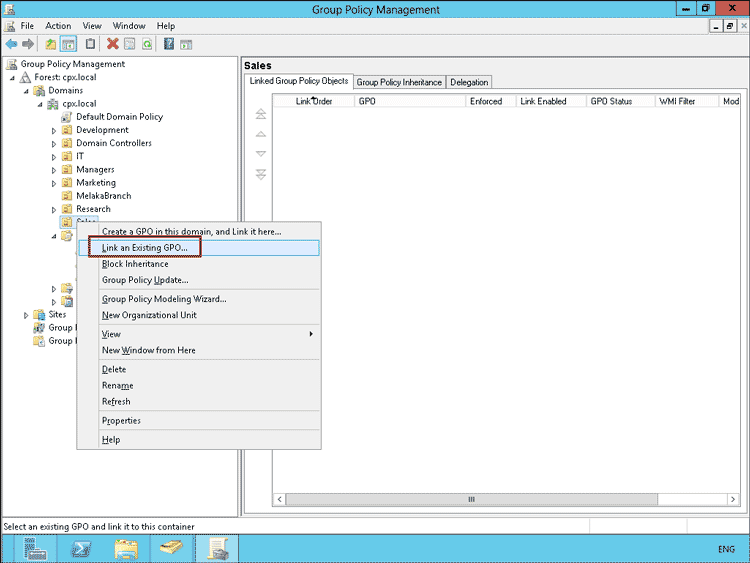
Task: Open File Explorer from the taskbar
Action: 126,548
